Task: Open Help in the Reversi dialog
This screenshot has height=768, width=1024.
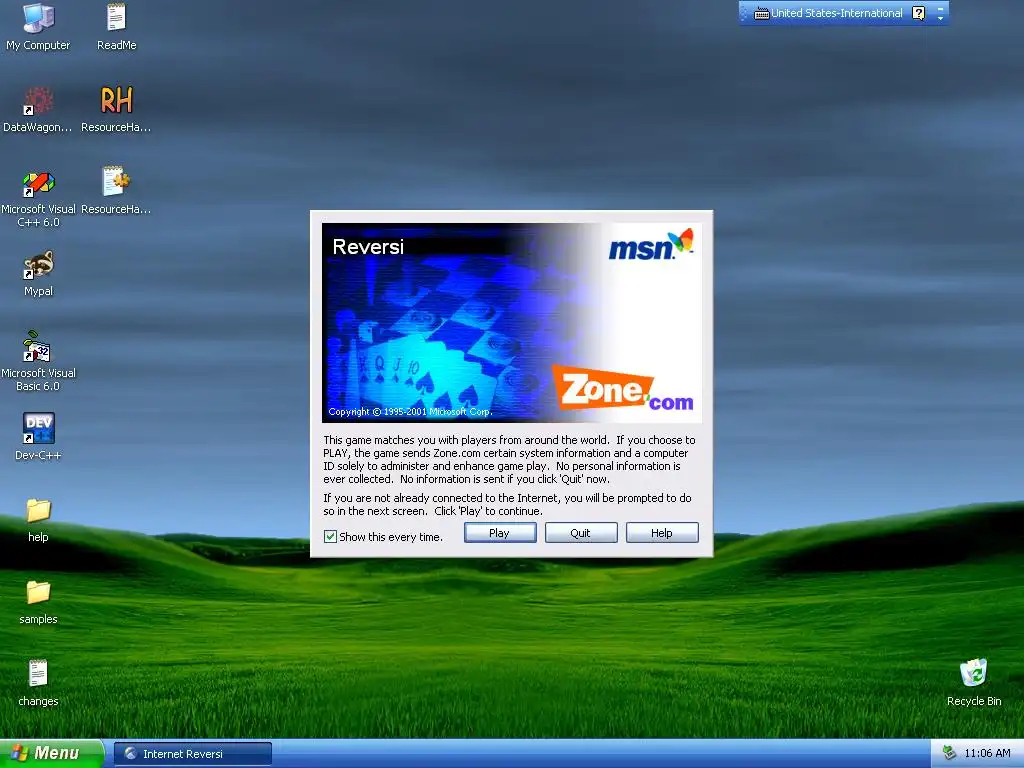Action: pyautogui.click(x=662, y=533)
